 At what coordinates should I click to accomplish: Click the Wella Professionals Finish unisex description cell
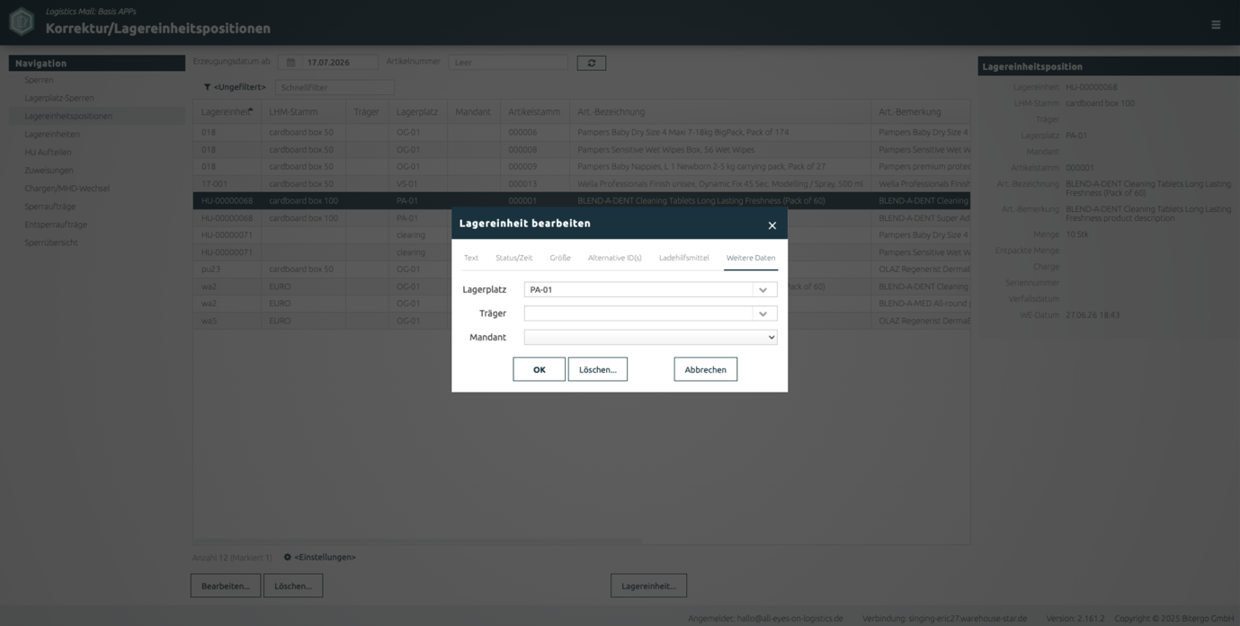(720, 184)
